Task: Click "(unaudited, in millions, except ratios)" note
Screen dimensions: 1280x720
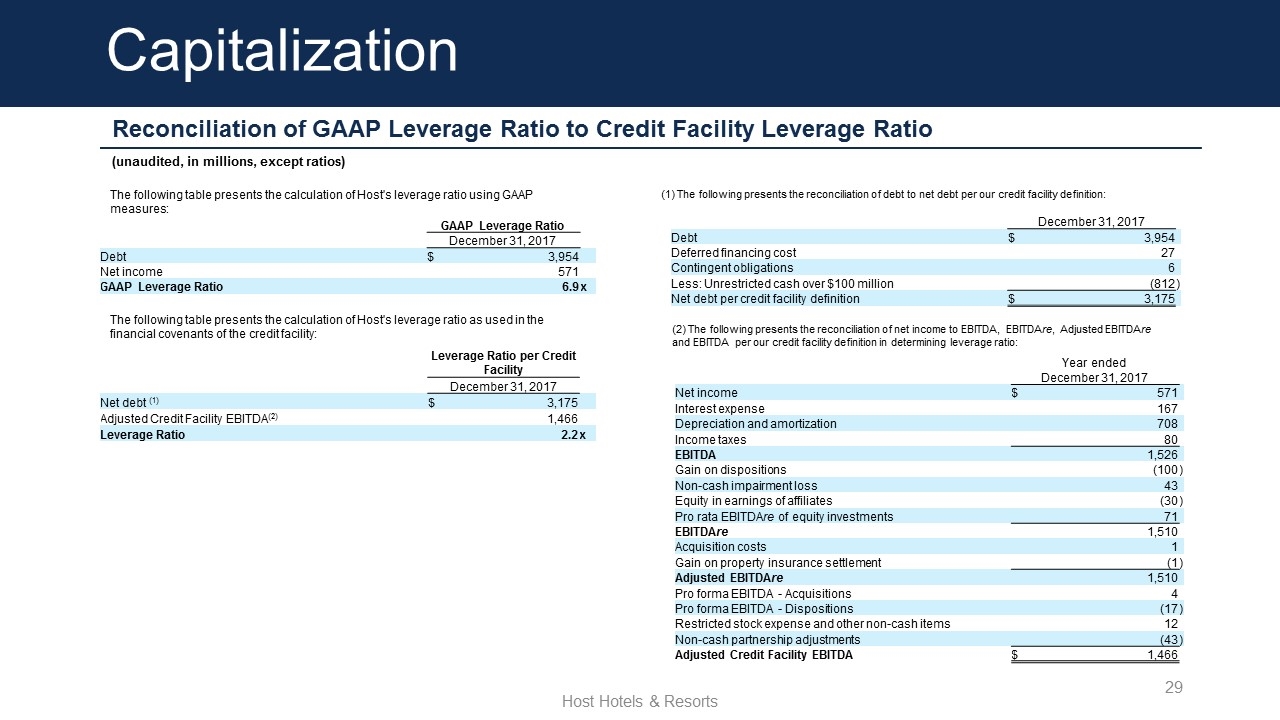Action: (x=227, y=162)
